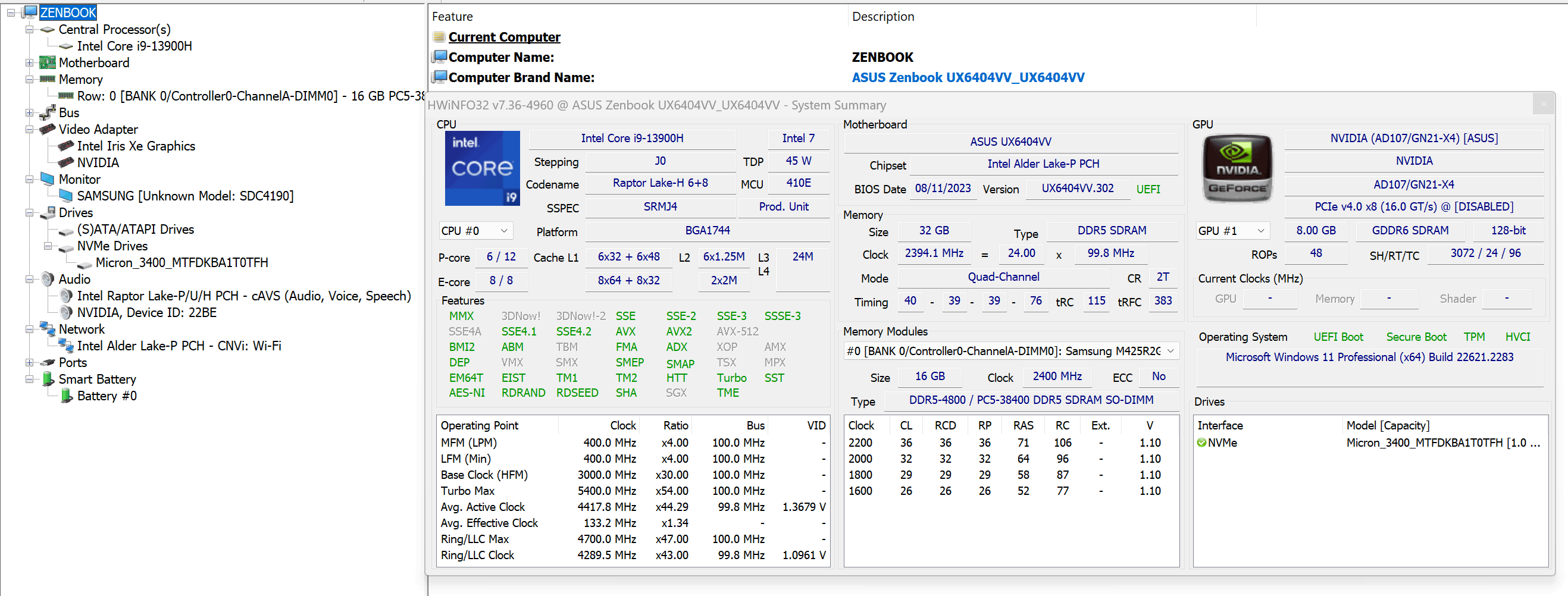
Task: Click the Intel Alder Lake-P Wi-Fi adapter icon
Action: pyautogui.click(x=65, y=346)
